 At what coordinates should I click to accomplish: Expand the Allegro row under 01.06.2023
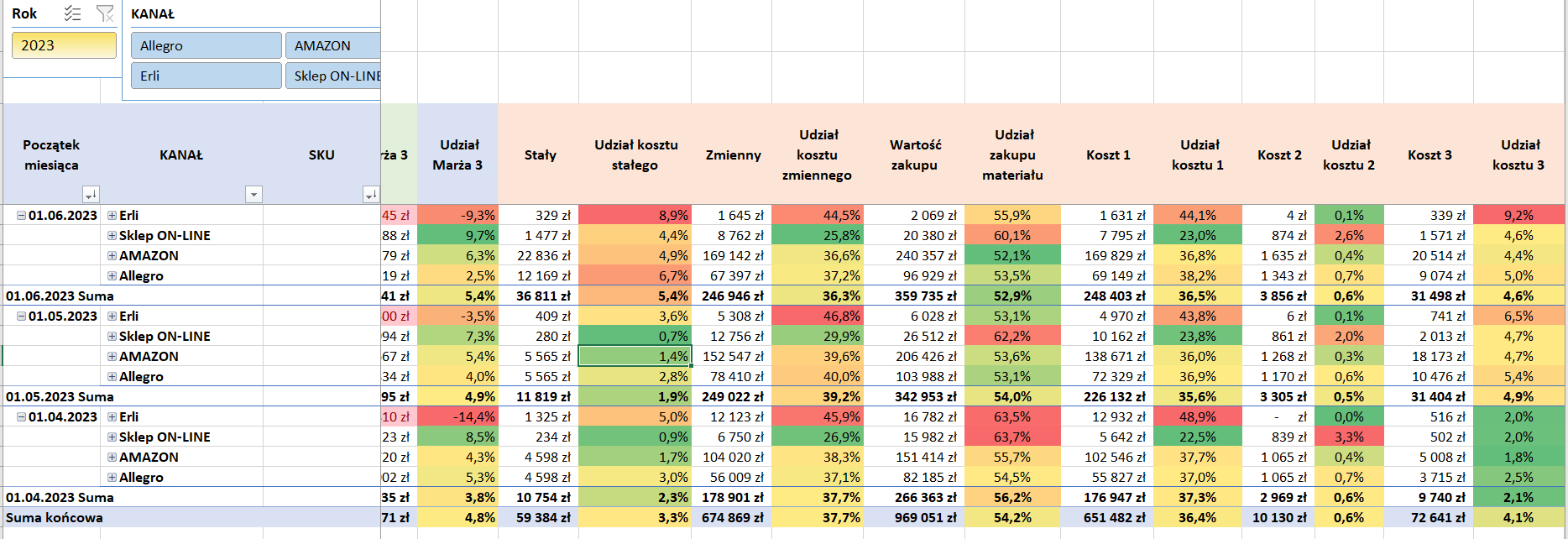112,276
